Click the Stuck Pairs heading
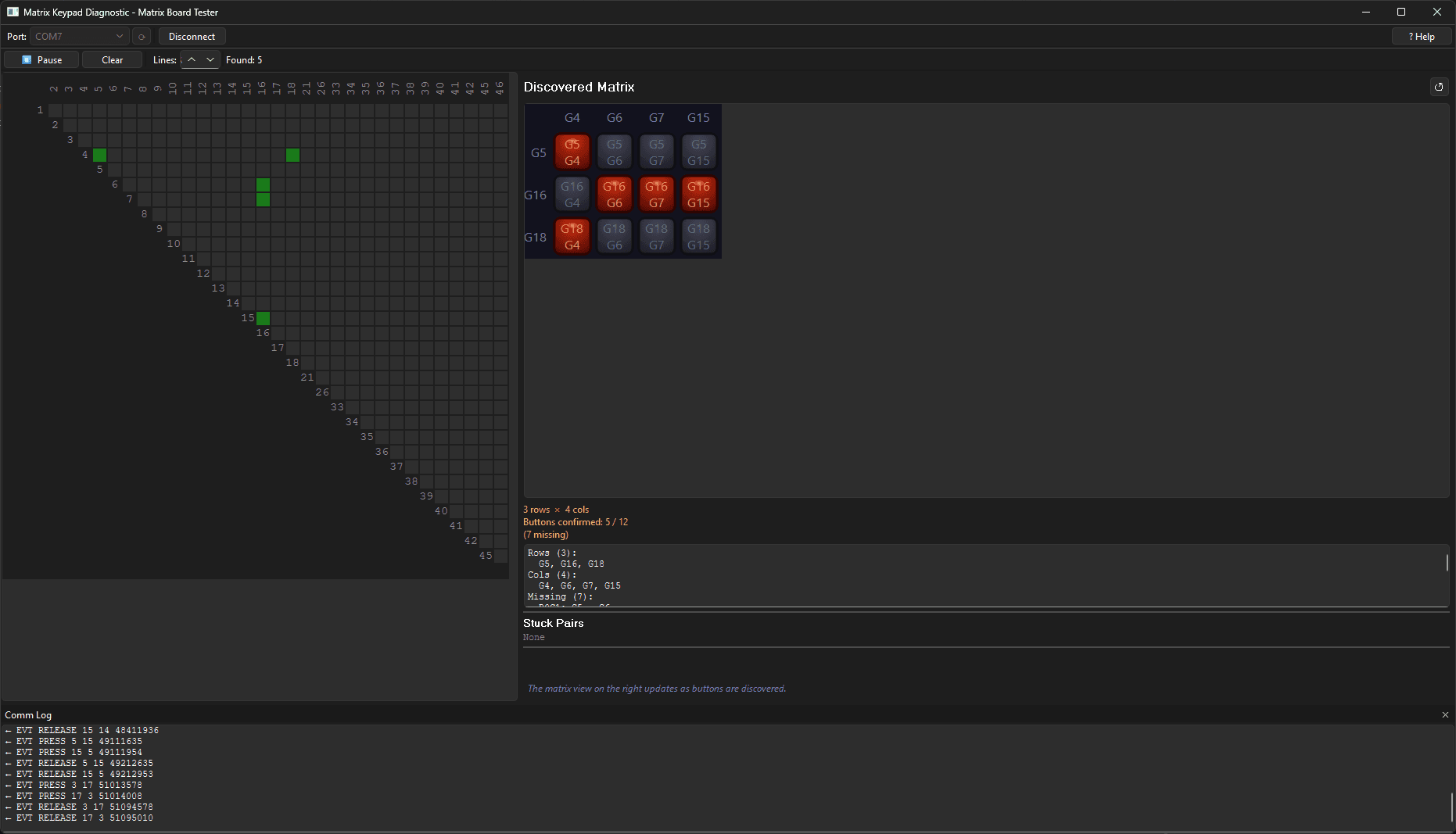Viewport: 1456px width, 834px height. tap(554, 623)
